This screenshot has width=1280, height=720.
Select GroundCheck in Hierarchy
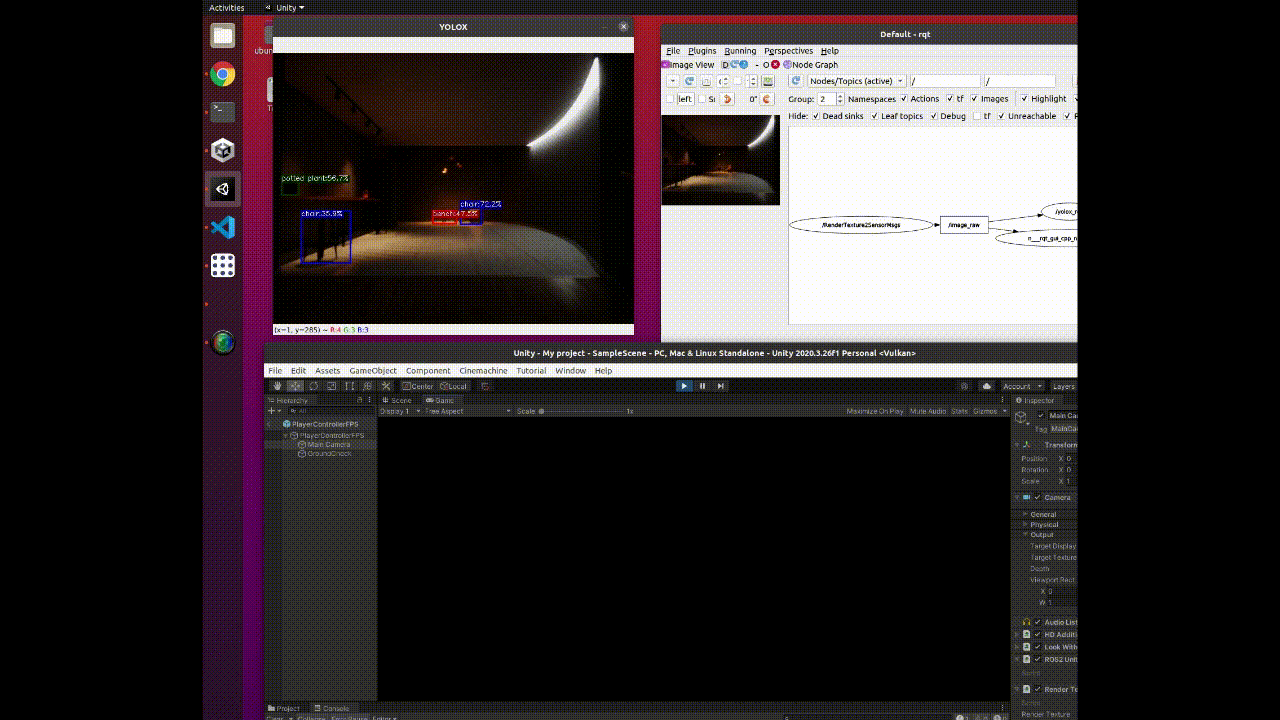[x=330, y=454]
